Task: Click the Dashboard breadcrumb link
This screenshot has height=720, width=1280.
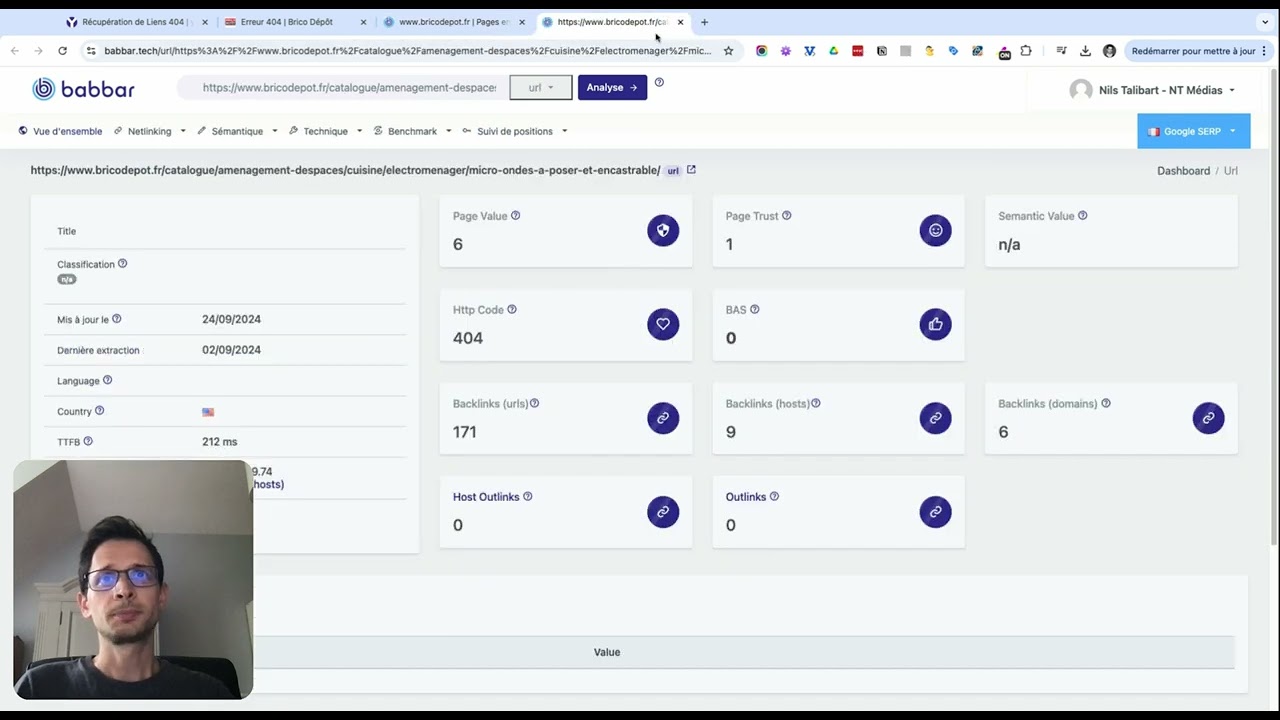Action: point(1183,171)
